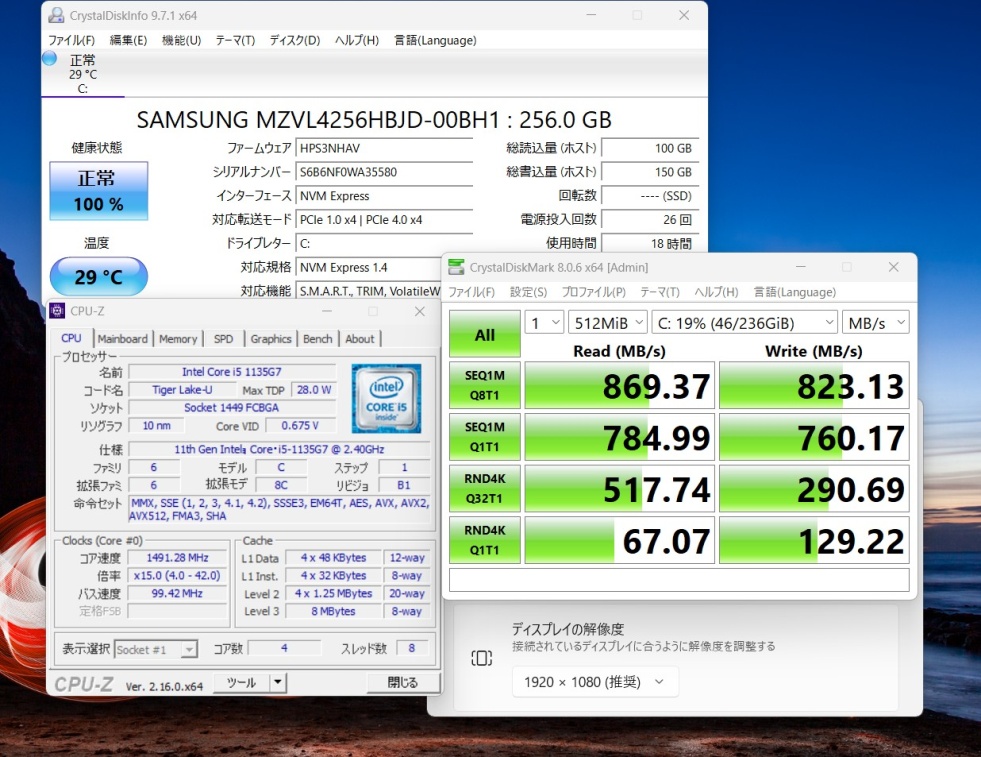Open the test count dropdown showing 1

[544, 323]
